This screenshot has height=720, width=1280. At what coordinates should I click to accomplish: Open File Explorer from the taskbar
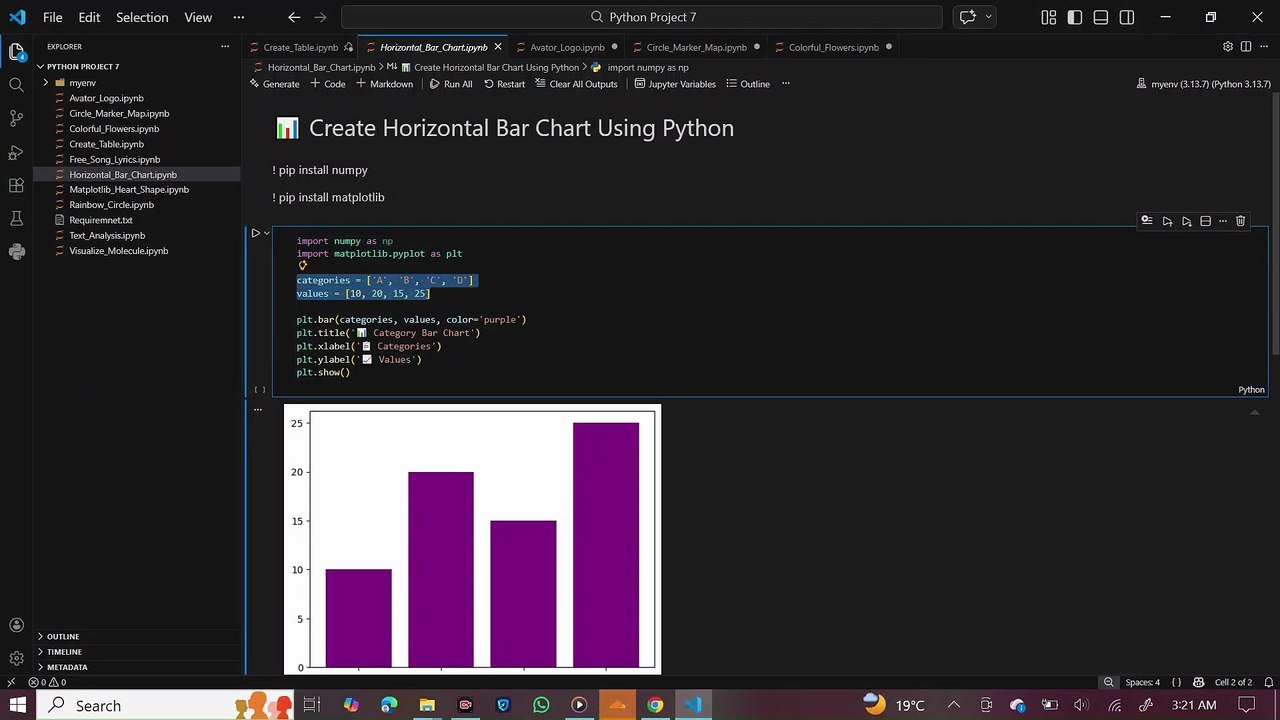click(427, 705)
